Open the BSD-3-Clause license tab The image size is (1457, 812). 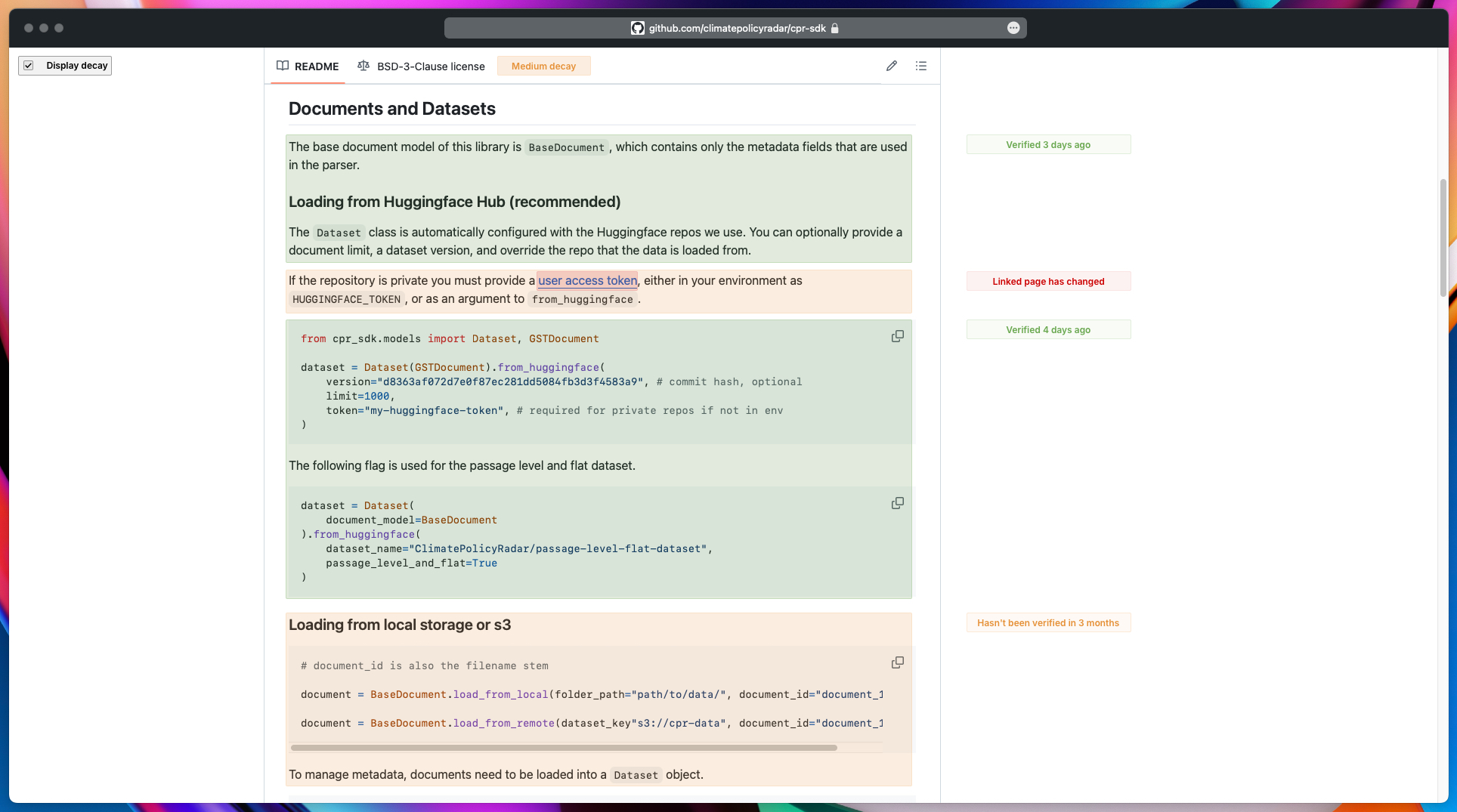click(421, 66)
